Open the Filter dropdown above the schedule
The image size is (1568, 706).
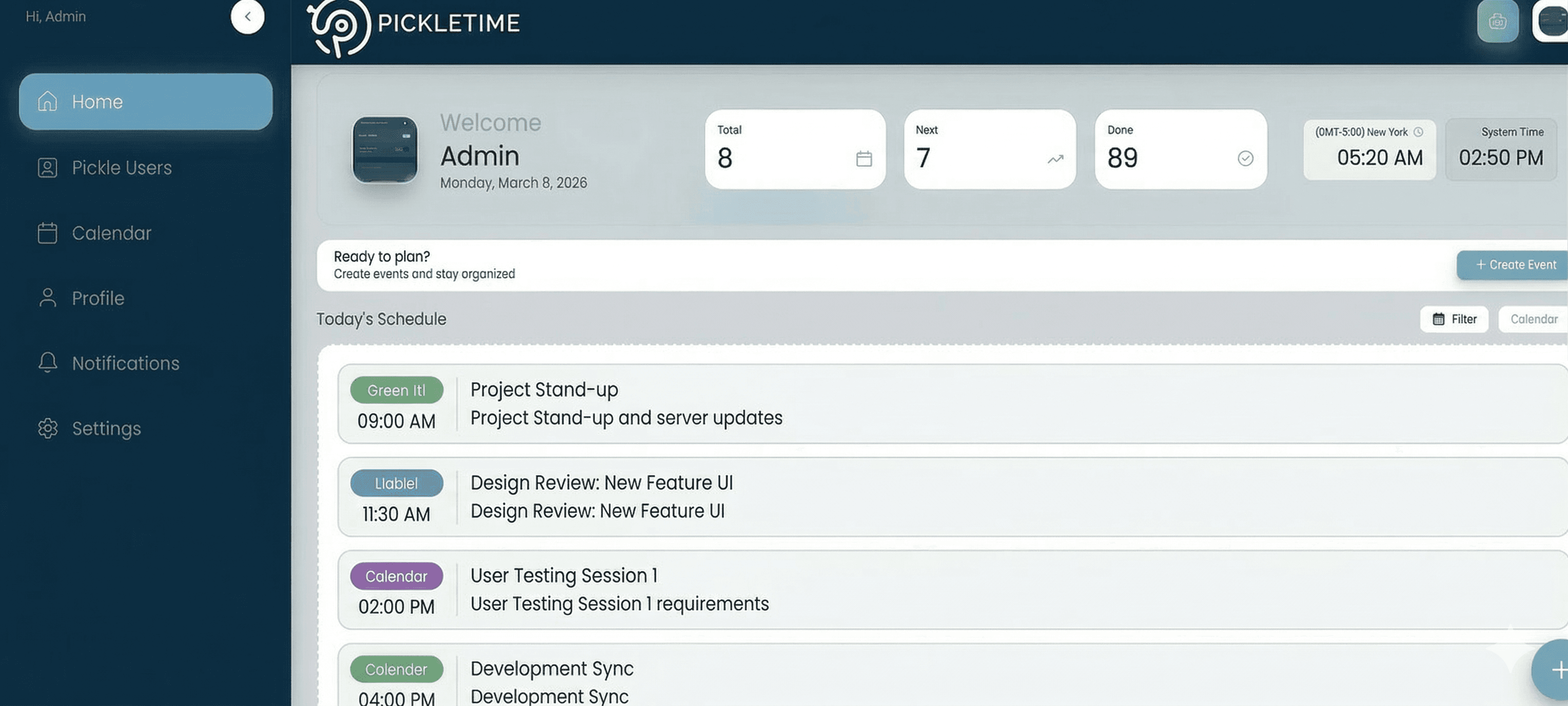(x=1455, y=319)
